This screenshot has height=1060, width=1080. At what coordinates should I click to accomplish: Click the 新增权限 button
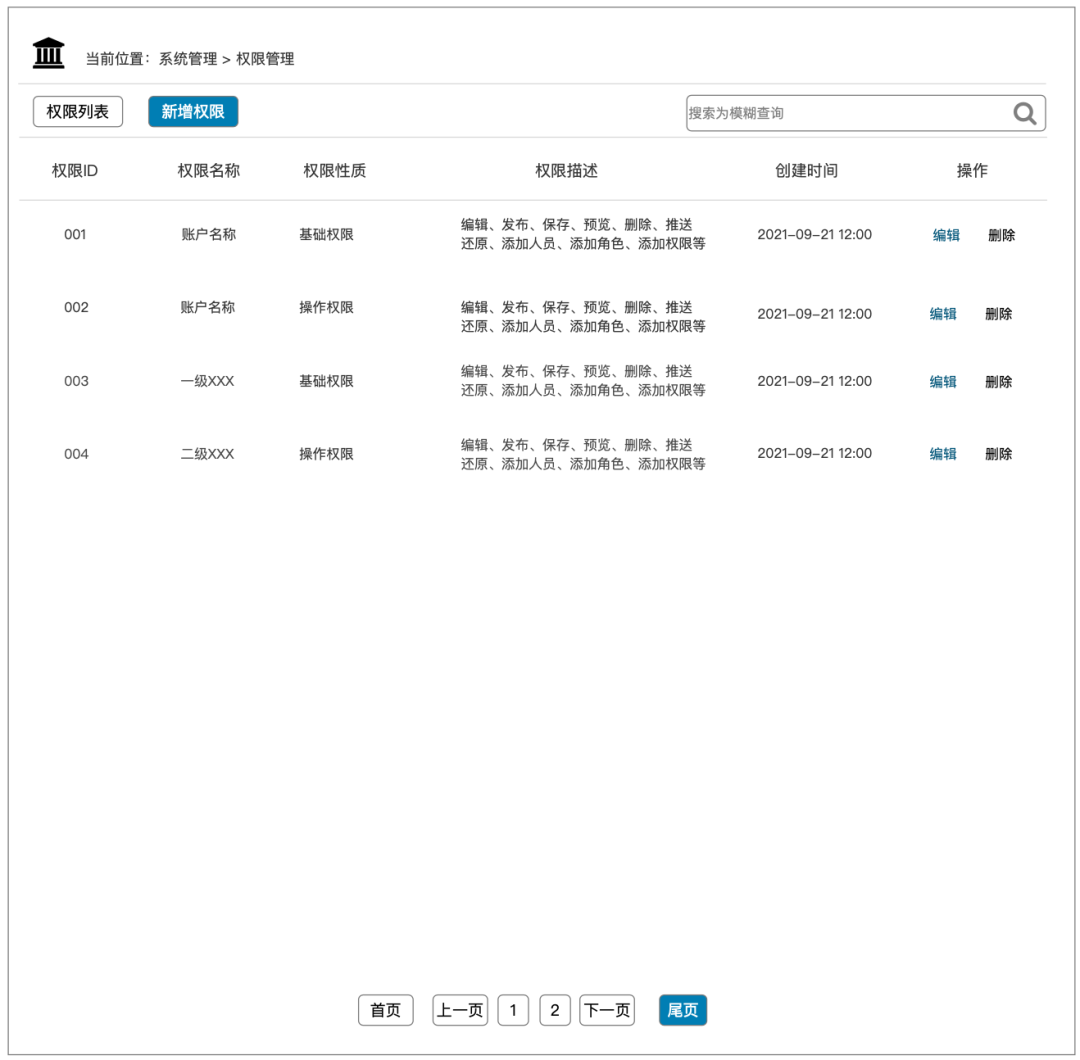point(193,112)
